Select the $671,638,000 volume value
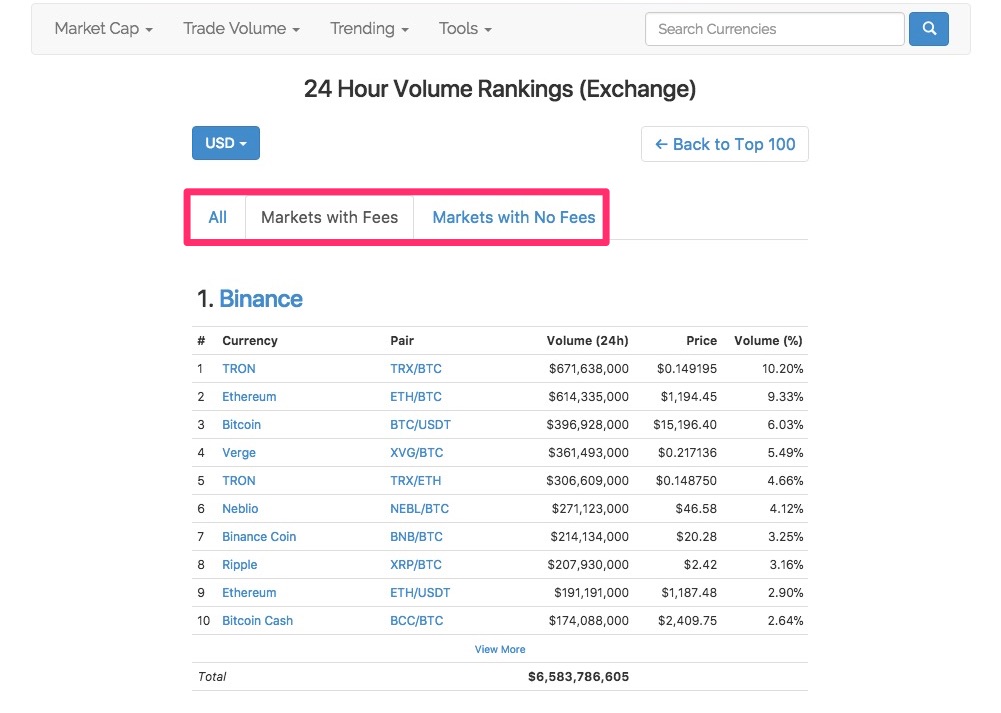The image size is (1001, 713). point(589,369)
